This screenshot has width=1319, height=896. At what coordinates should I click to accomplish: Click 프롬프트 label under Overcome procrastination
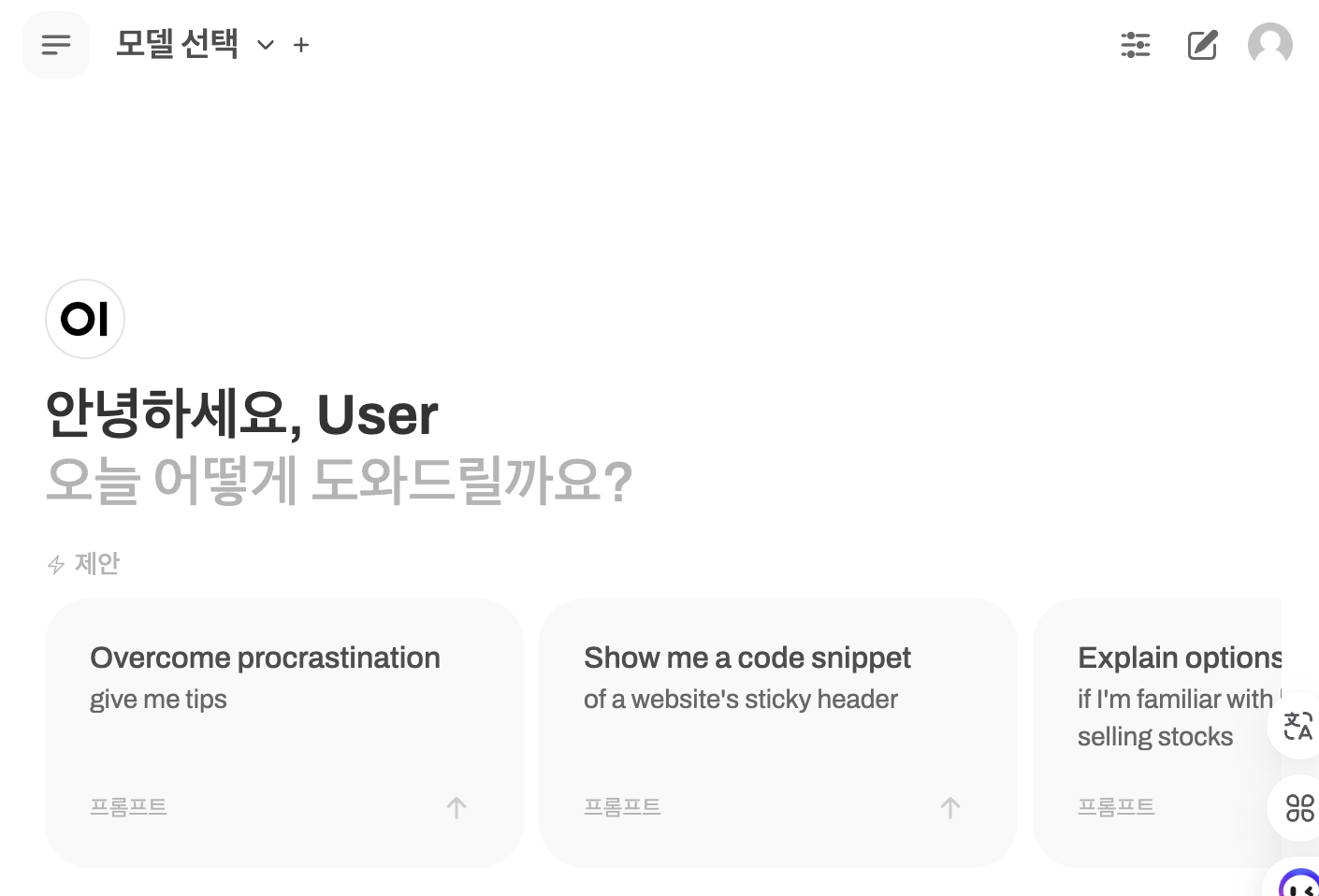click(x=128, y=806)
